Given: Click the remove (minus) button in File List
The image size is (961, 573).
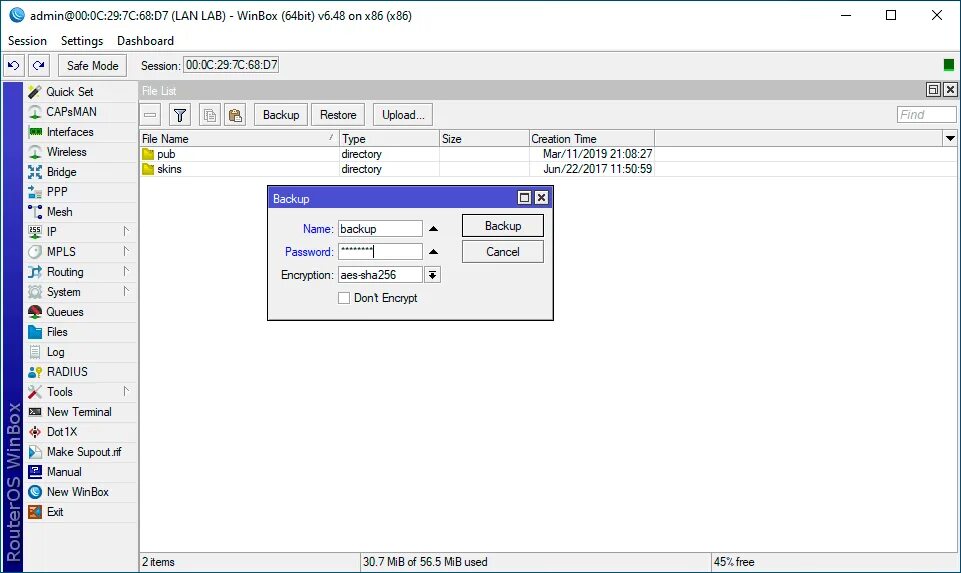Looking at the screenshot, I should point(150,115).
